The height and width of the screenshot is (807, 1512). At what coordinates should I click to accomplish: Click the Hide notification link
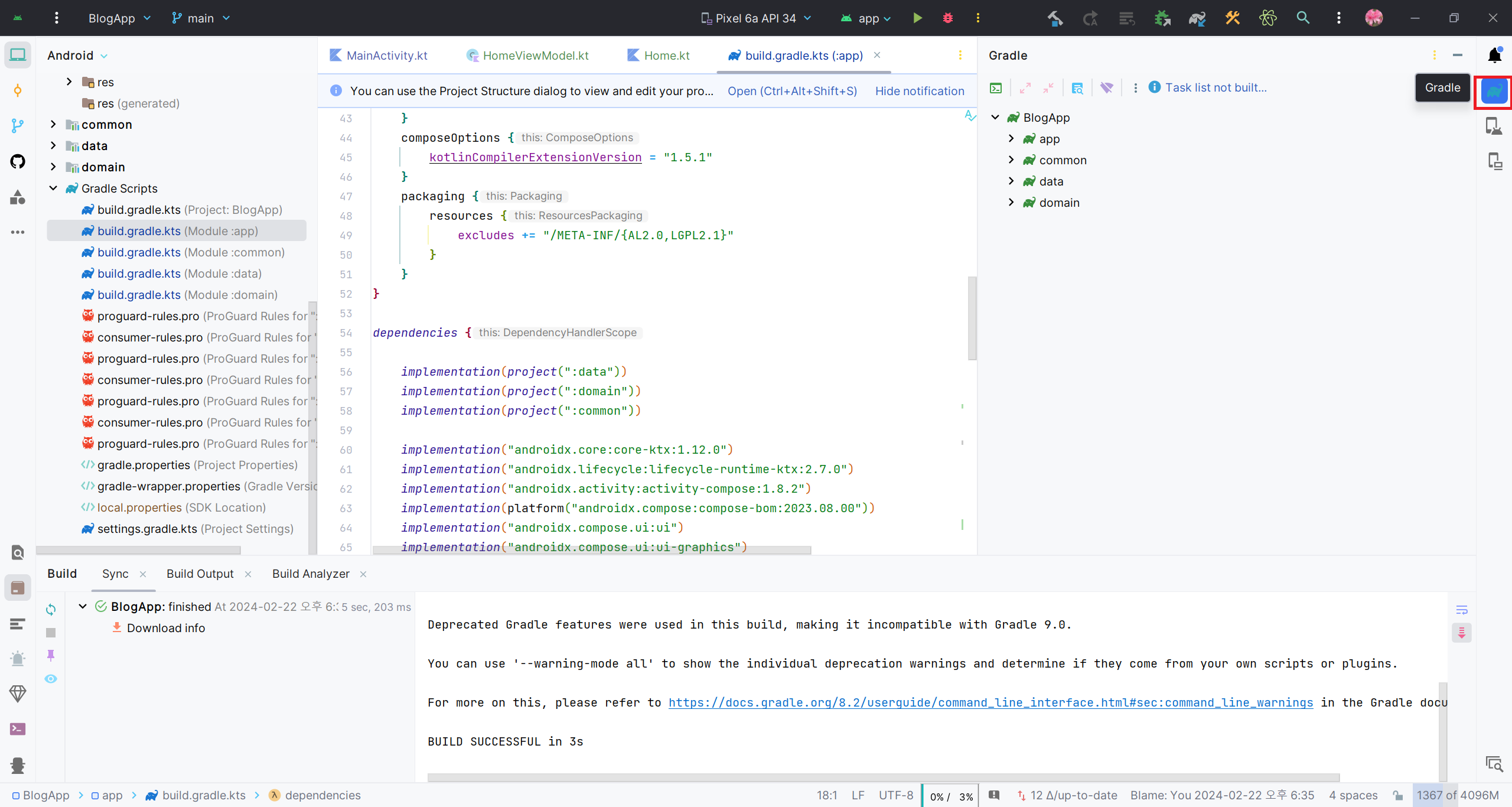coord(919,91)
